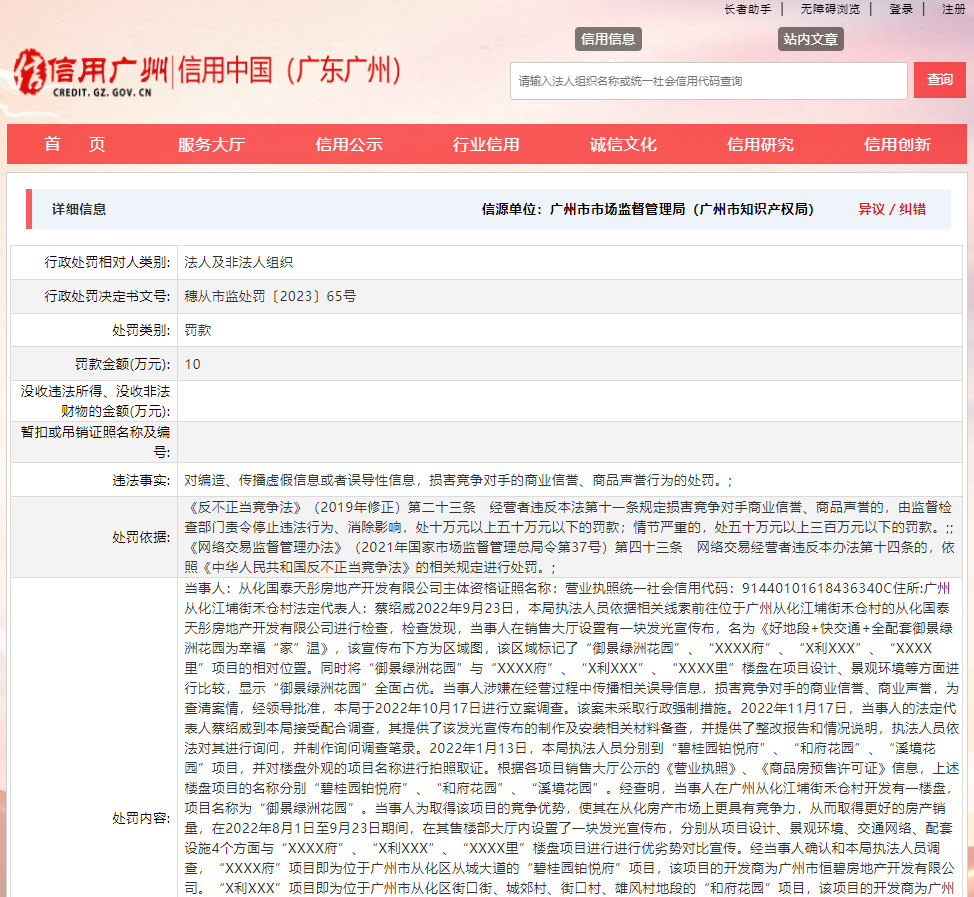974x897 pixels.
Task: Click the 《反不正当竞争法》 basis paragraph
Action: (x=570, y=537)
